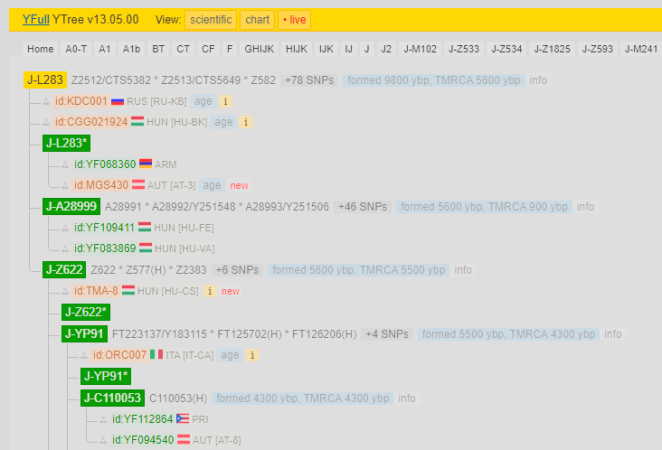Viewport: 662px width, 450px height.
Task: Click the age badge for ORC007
Action: pyautogui.click(x=230, y=355)
